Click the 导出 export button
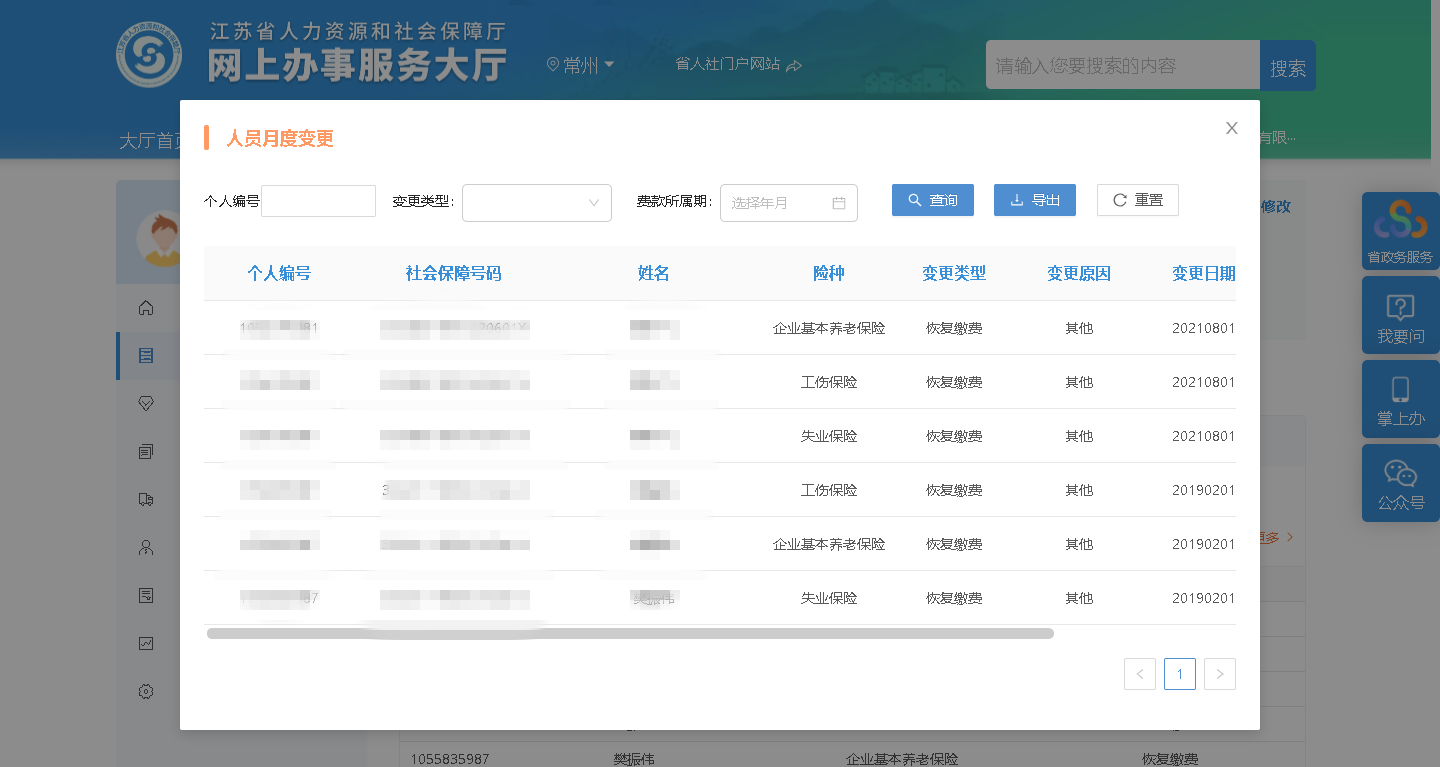Screen dimensions: 1440x767 point(1034,200)
